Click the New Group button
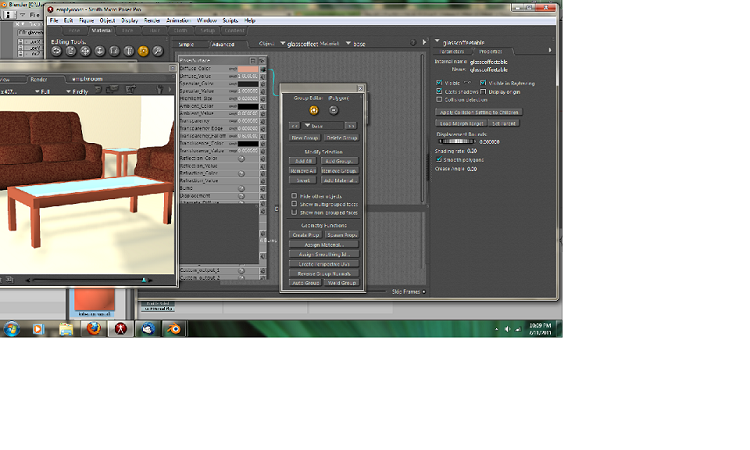This screenshot has width=750, height=450. pyautogui.click(x=304, y=137)
